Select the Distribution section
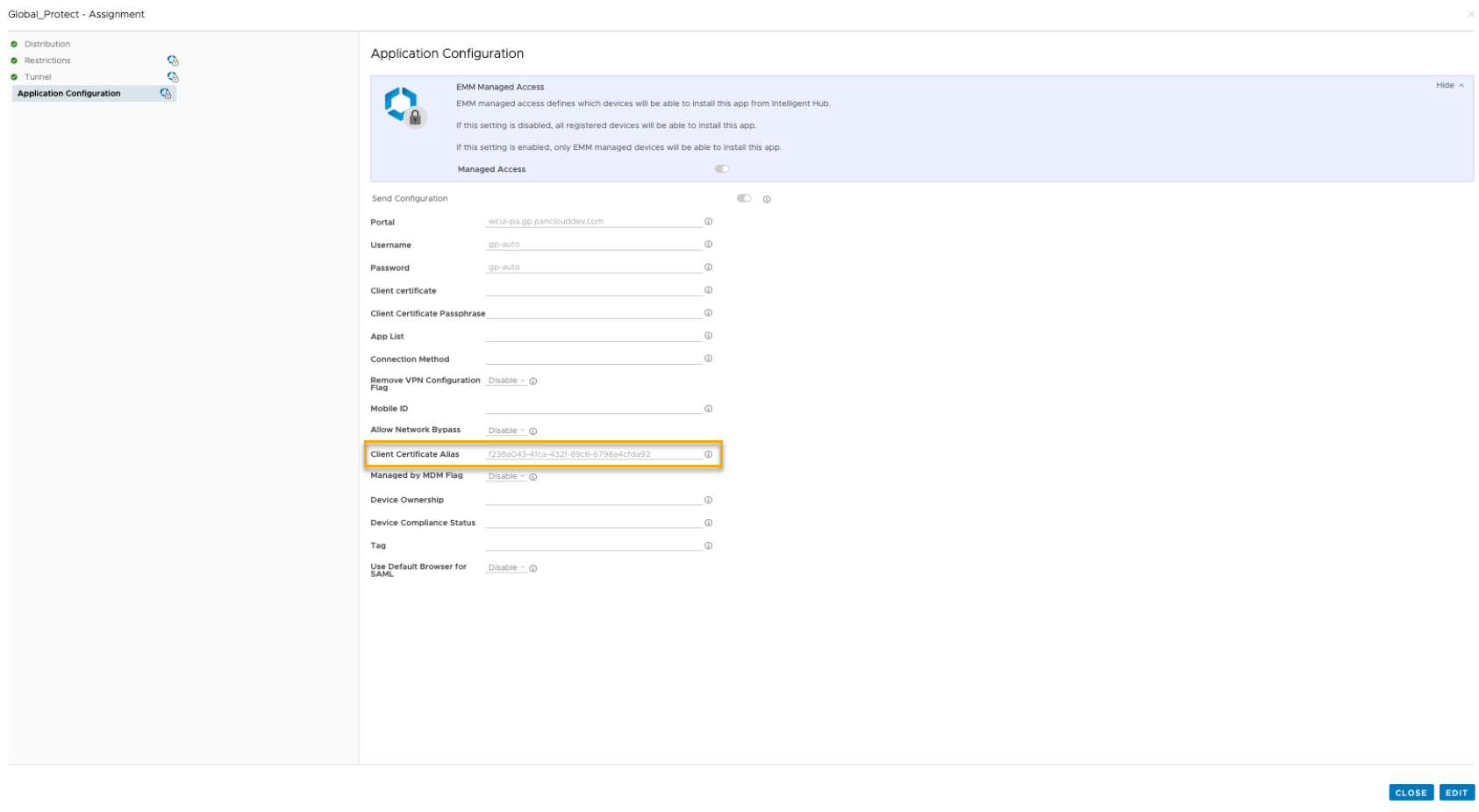The width and height of the screenshot is (1479, 812). coord(47,44)
